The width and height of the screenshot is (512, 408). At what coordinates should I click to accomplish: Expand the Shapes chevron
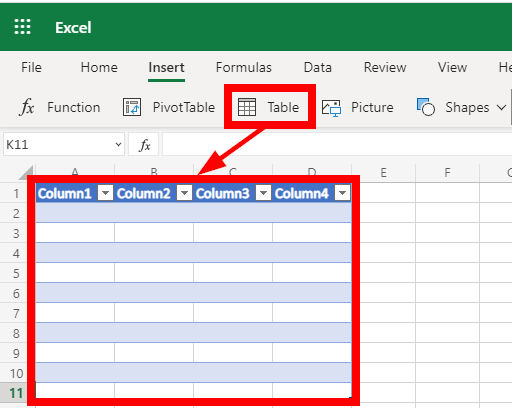coord(501,107)
